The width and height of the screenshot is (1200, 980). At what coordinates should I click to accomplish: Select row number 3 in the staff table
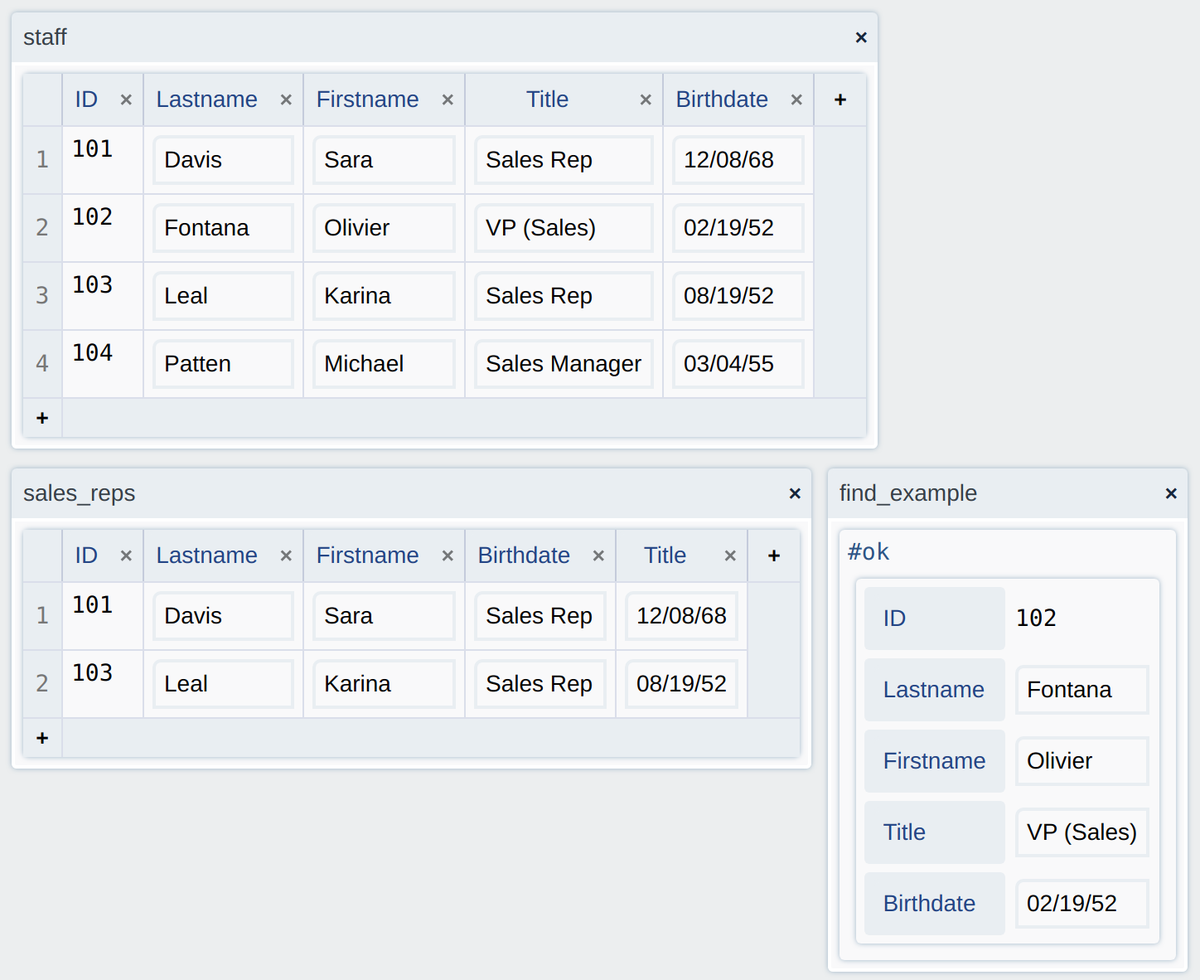(42, 295)
